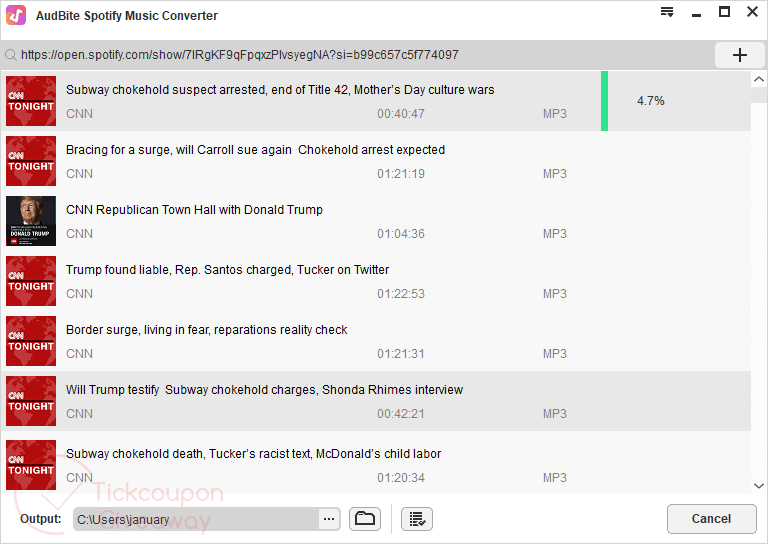The image size is (769, 546).
Task: Click title 'CNN Republican Town Hall with Donald Trump'
Action: click(x=194, y=209)
